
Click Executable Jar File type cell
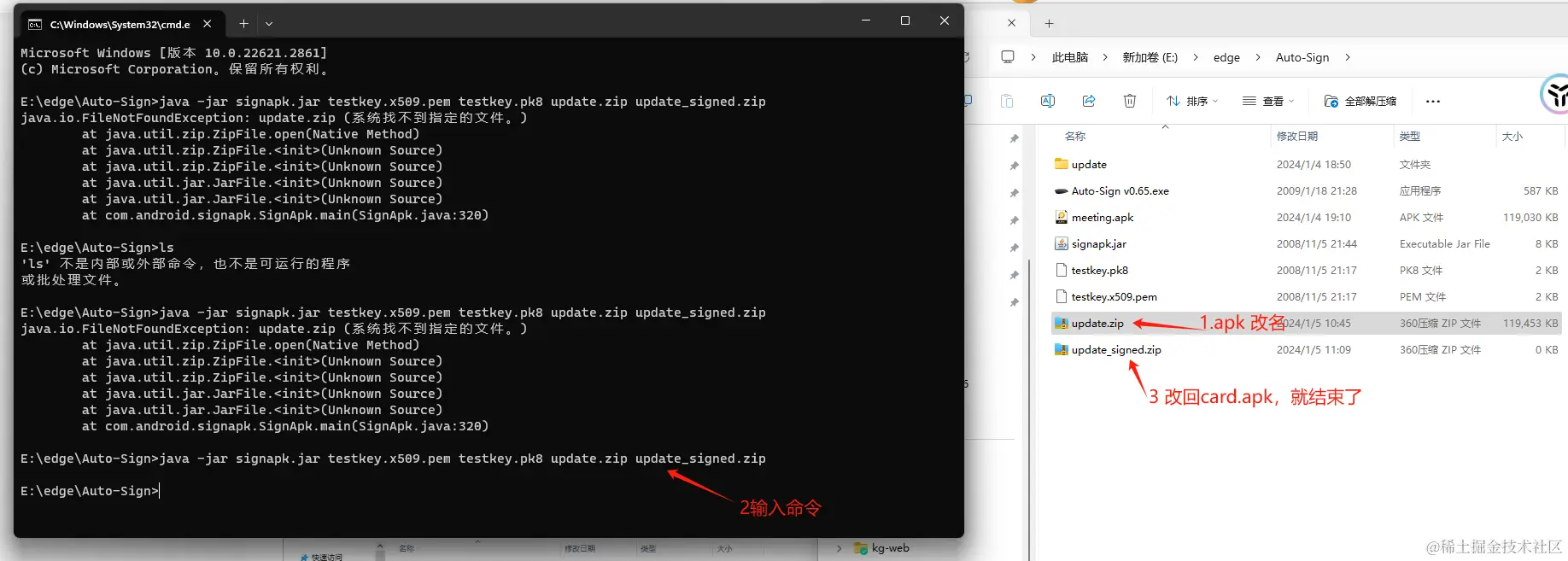[x=1444, y=243]
